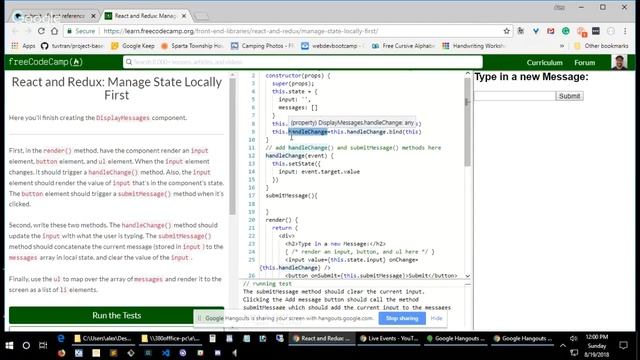Open the Camping Photos bookmark
Image resolution: width=640 pixels, height=360 pixels.
[263, 46]
